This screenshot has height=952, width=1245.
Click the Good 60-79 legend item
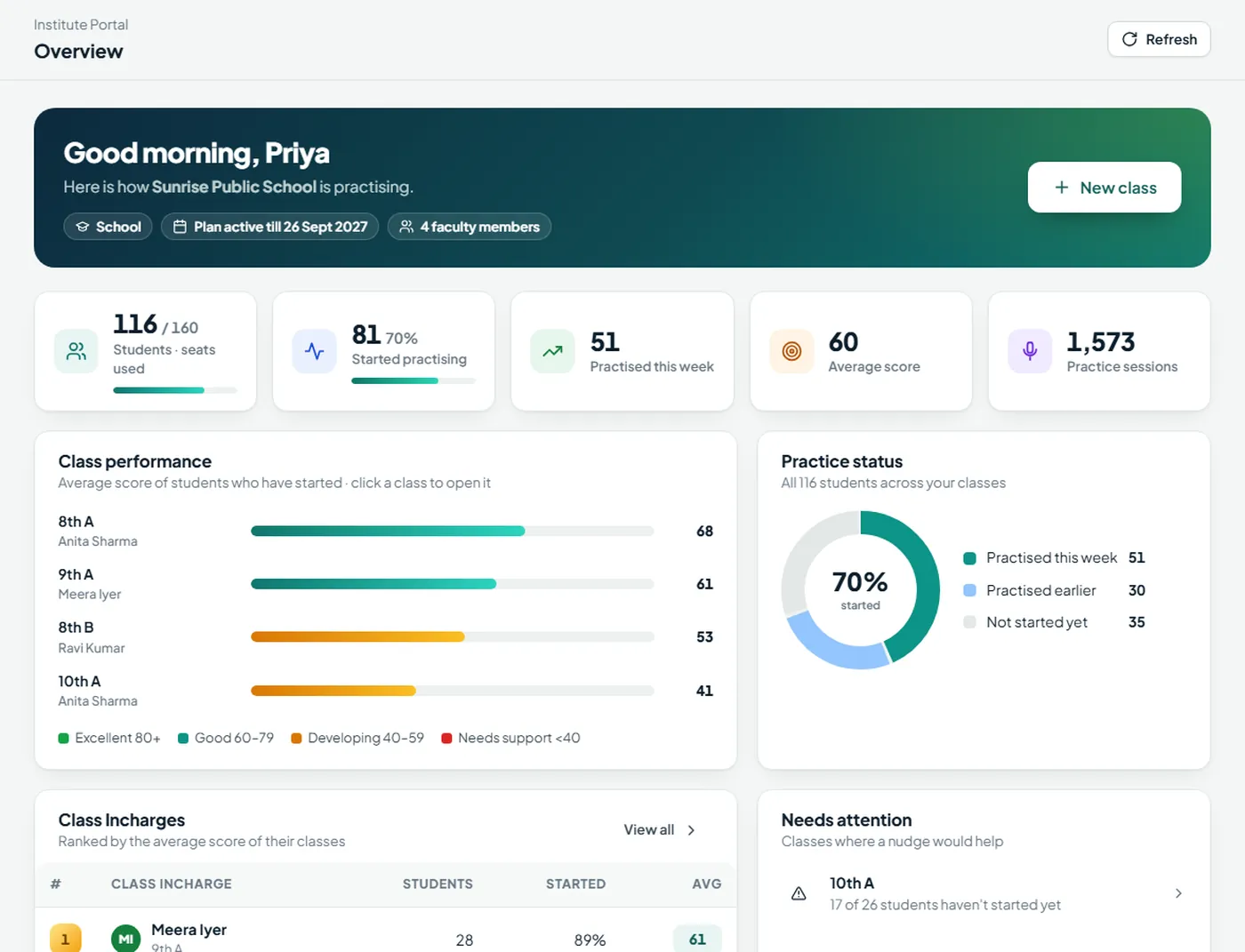[x=226, y=738]
